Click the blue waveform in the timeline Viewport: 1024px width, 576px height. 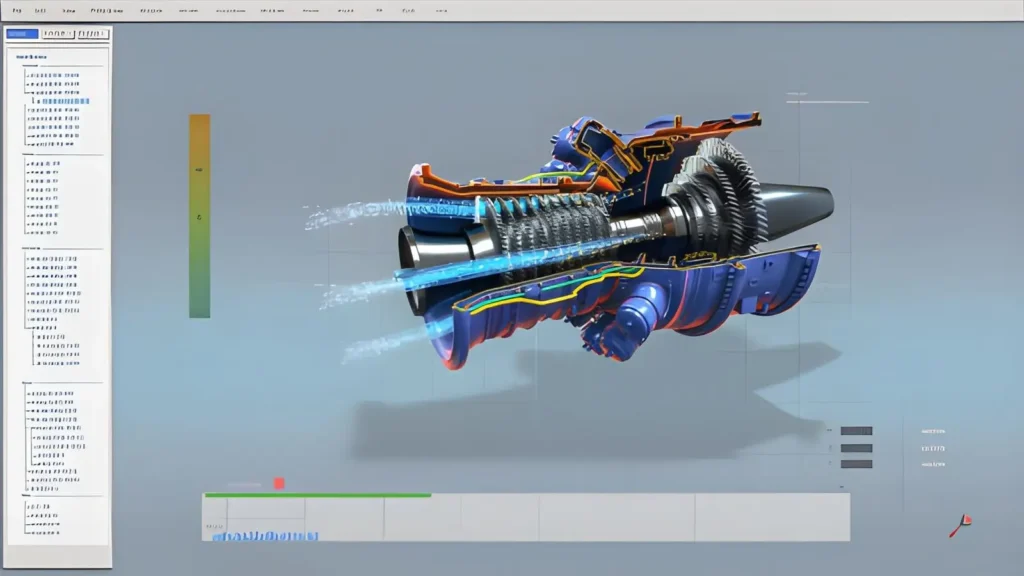pos(265,536)
